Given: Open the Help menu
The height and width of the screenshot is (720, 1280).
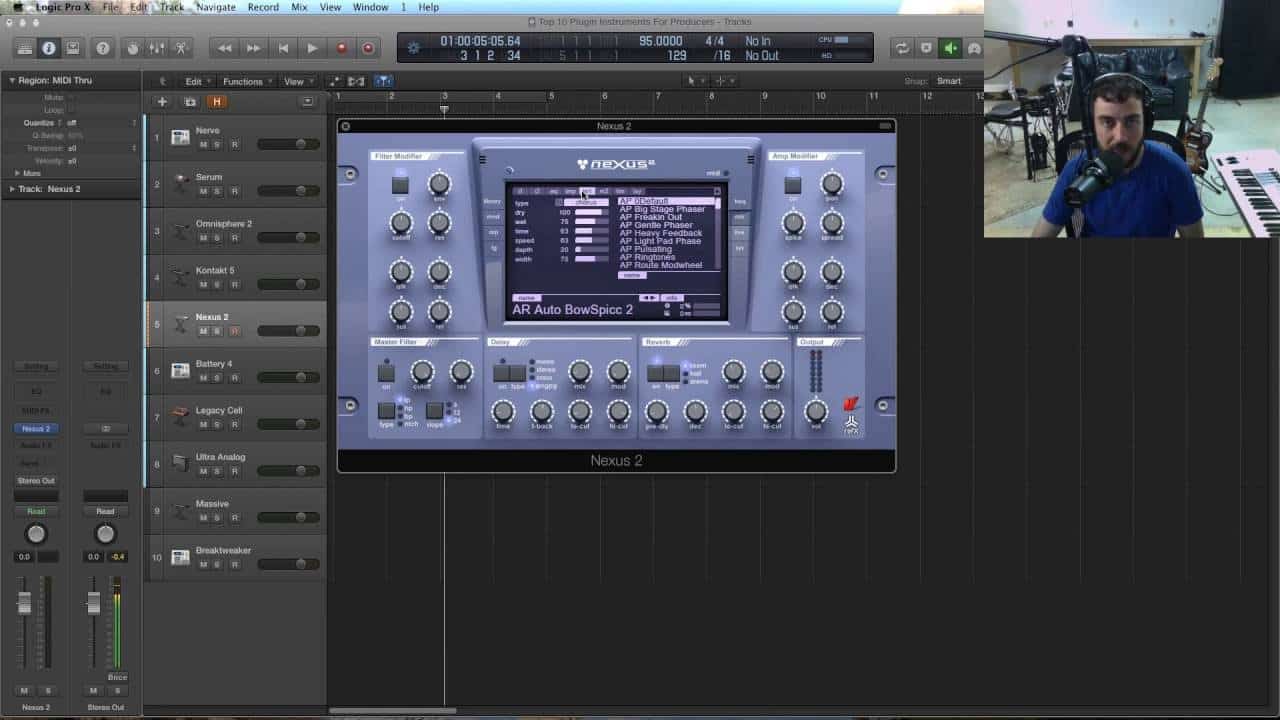Looking at the screenshot, I should tap(428, 7).
